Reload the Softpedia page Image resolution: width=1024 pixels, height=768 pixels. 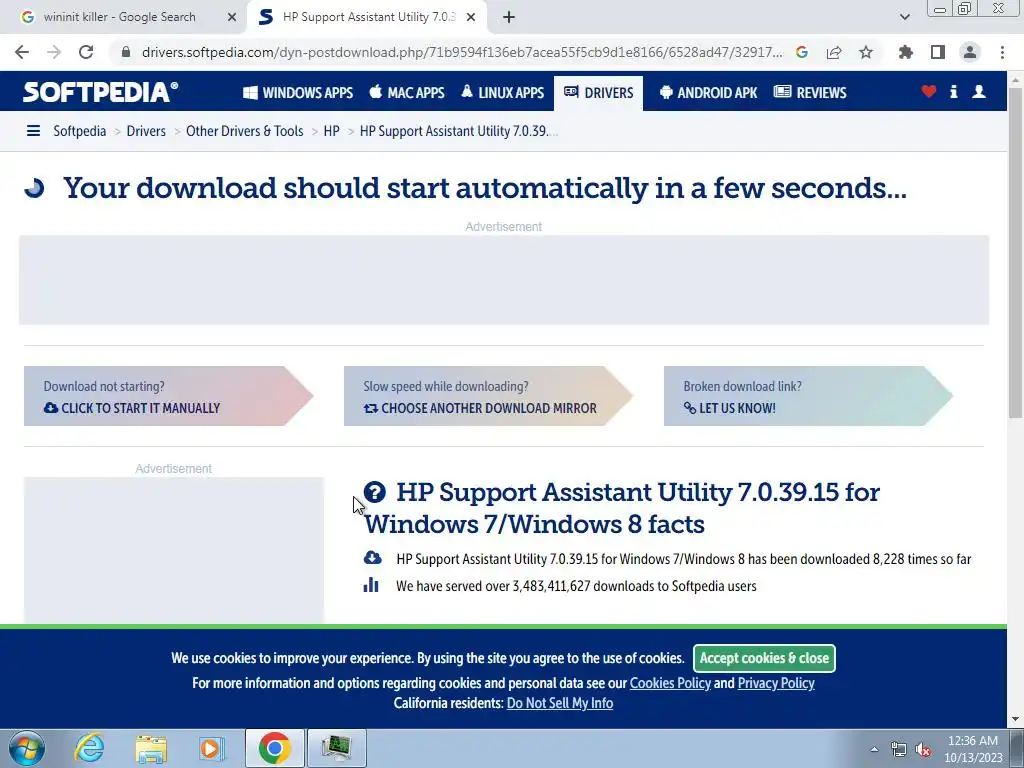(86, 52)
